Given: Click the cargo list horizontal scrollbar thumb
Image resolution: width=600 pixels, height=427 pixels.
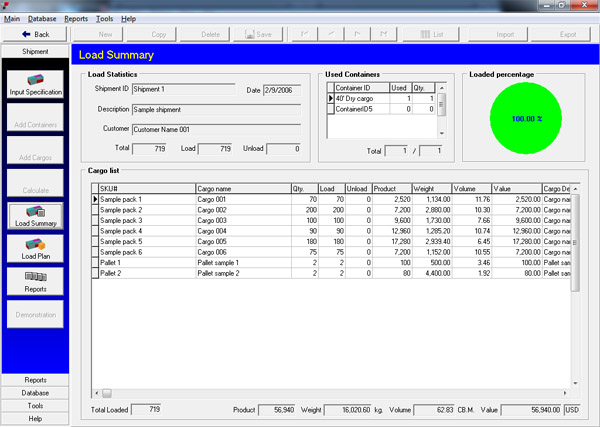Looking at the screenshot, I should point(107,393).
